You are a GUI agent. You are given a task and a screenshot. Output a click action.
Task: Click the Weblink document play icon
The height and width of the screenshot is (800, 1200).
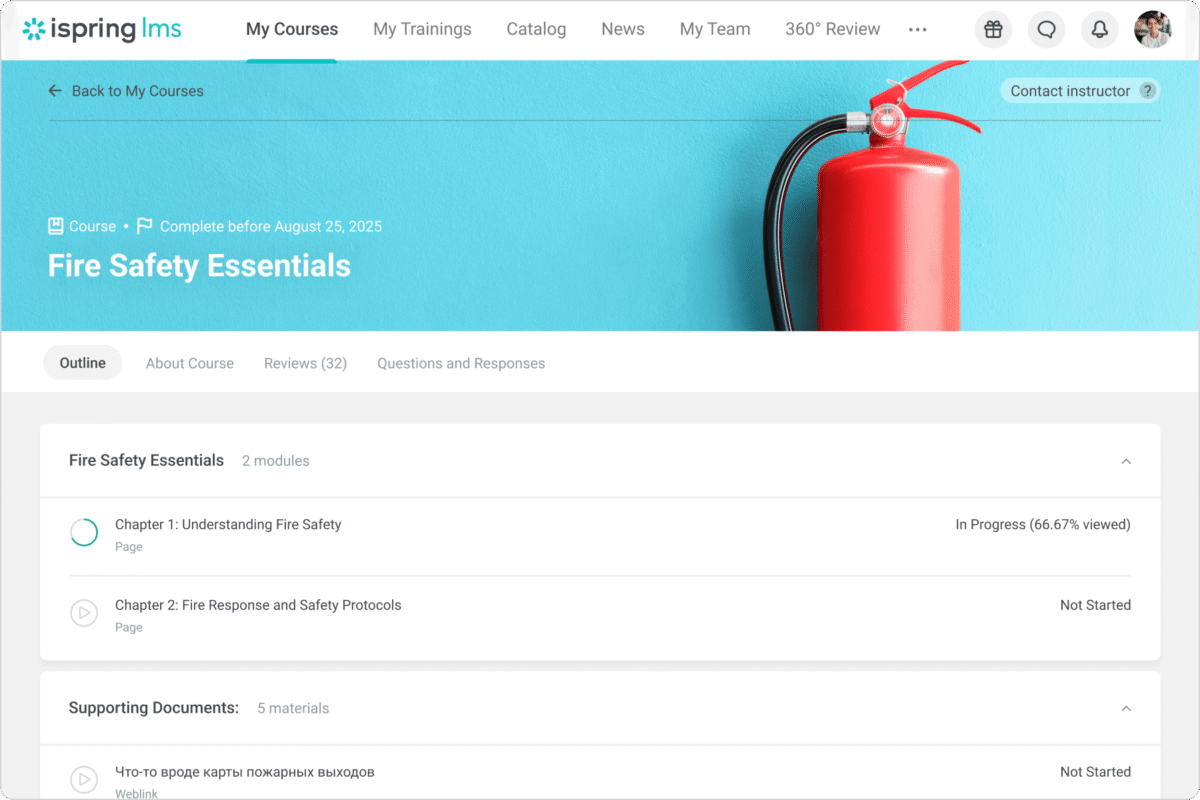(x=84, y=779)
